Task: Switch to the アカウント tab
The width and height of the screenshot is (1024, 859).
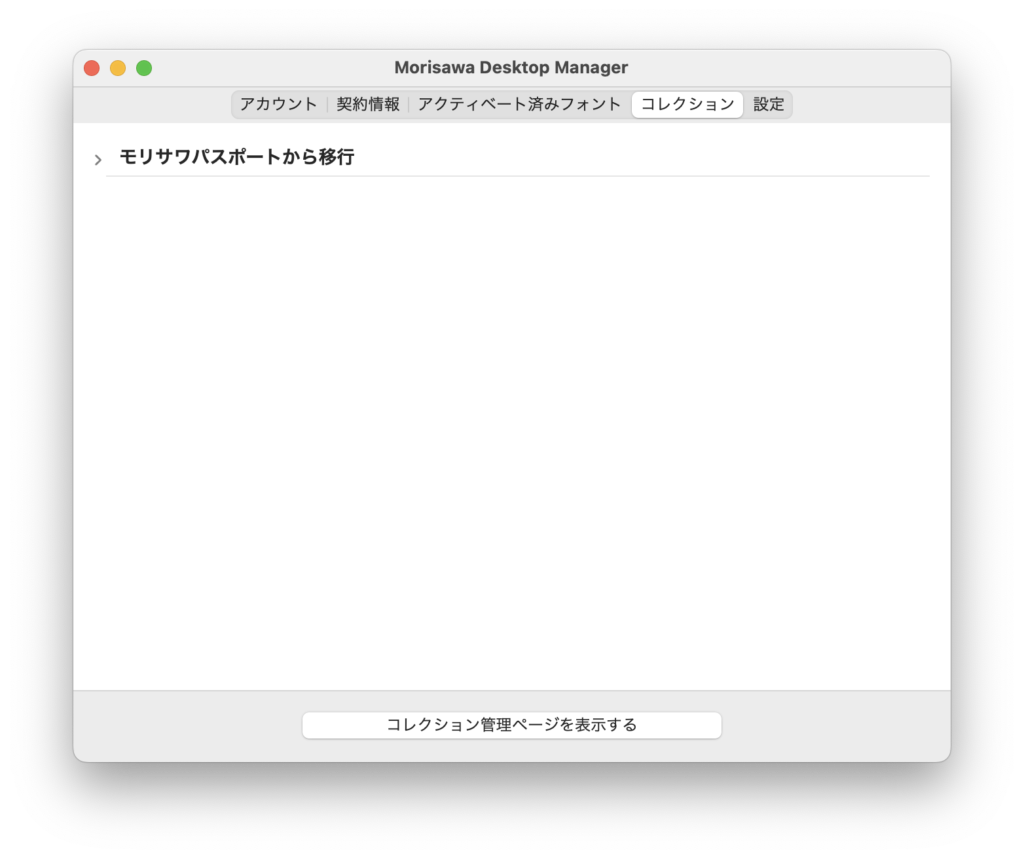Action: (x=278, y=104)
